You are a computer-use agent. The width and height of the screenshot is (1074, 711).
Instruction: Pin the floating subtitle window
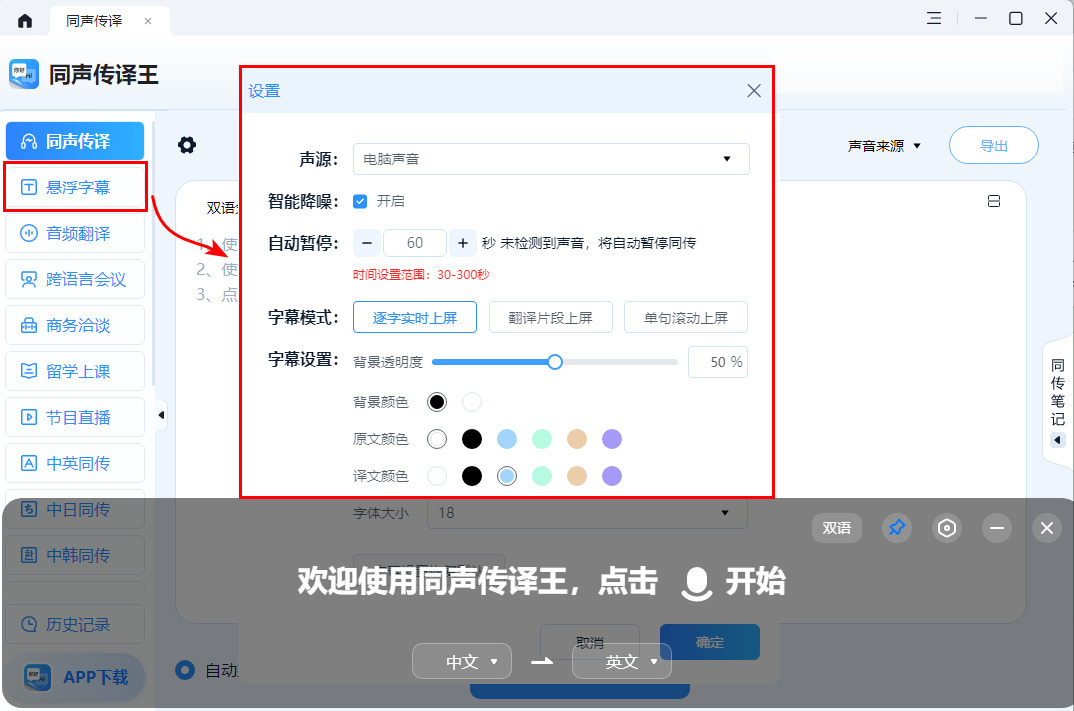(x=897, y=527)
